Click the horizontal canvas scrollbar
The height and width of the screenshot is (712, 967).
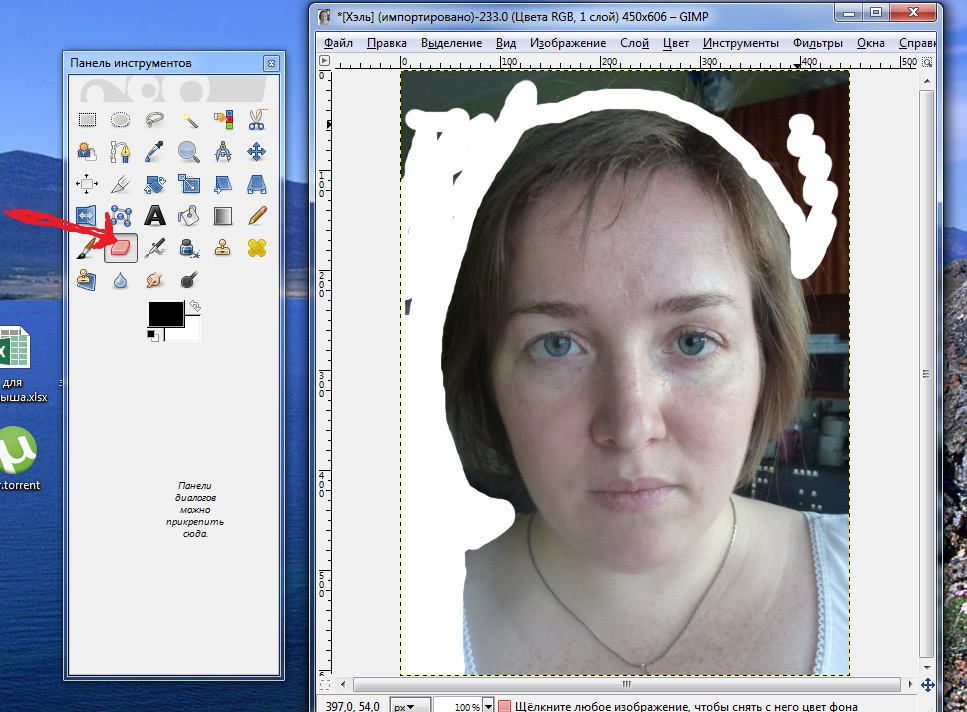click(627, 684)
